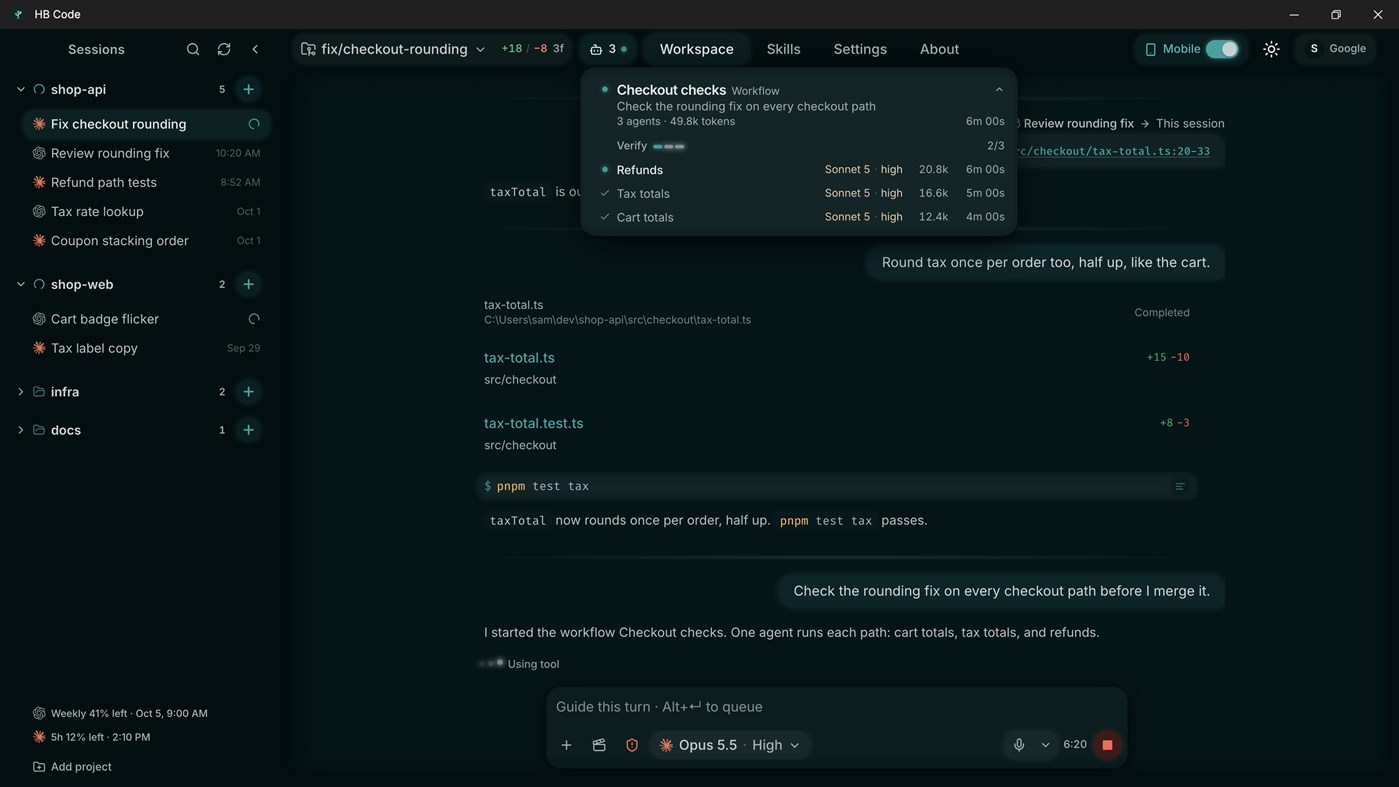The image size is (1399, 787).
Task: Click the Verify progress indicator
Action: click(669, 146)
